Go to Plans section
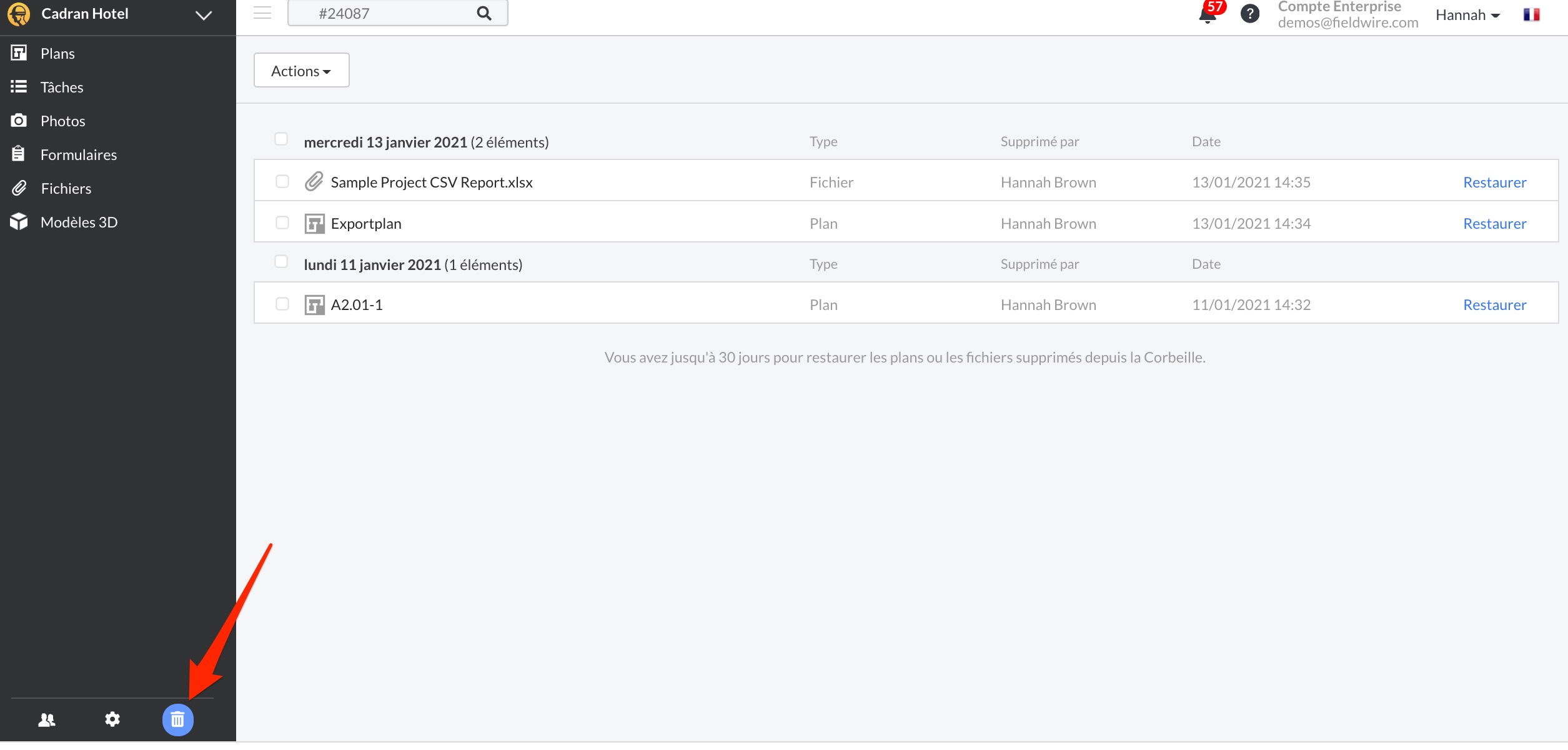1568x750 pixels. [57, 54]
